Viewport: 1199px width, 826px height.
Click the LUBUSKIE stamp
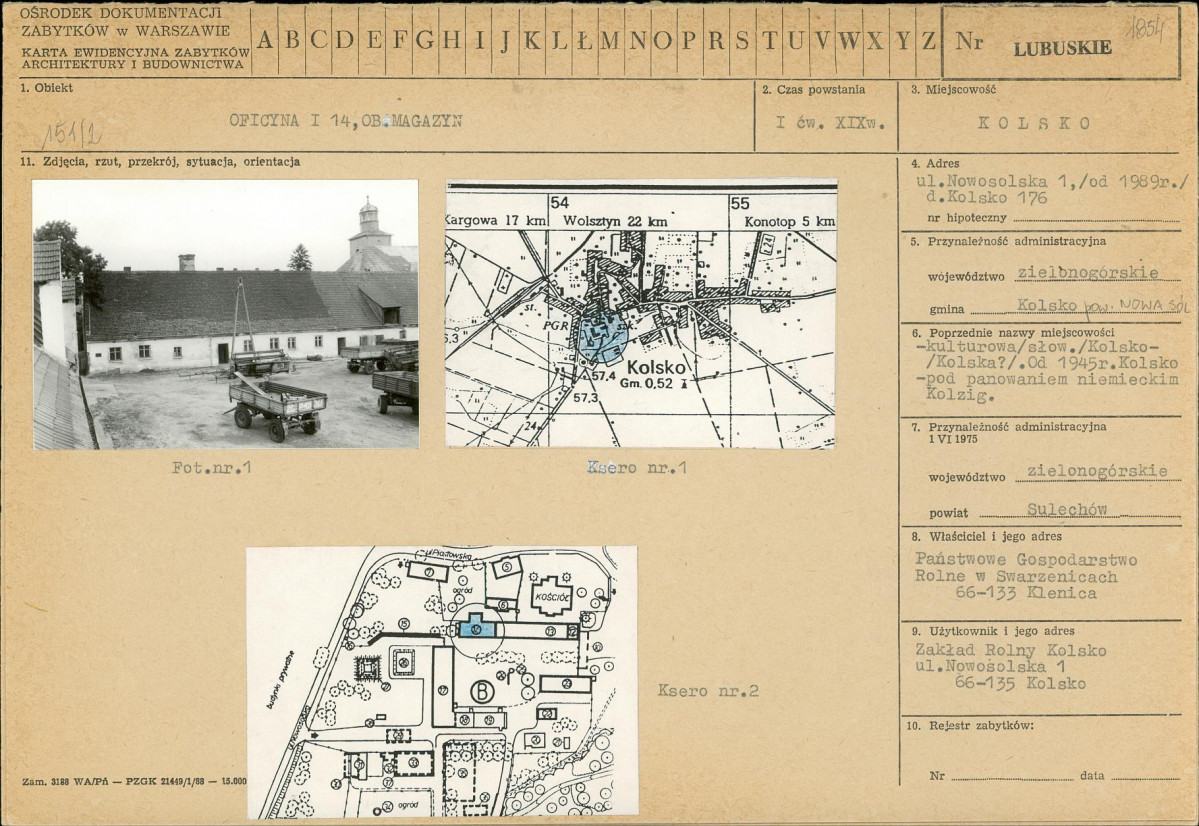click(1062, 47)
